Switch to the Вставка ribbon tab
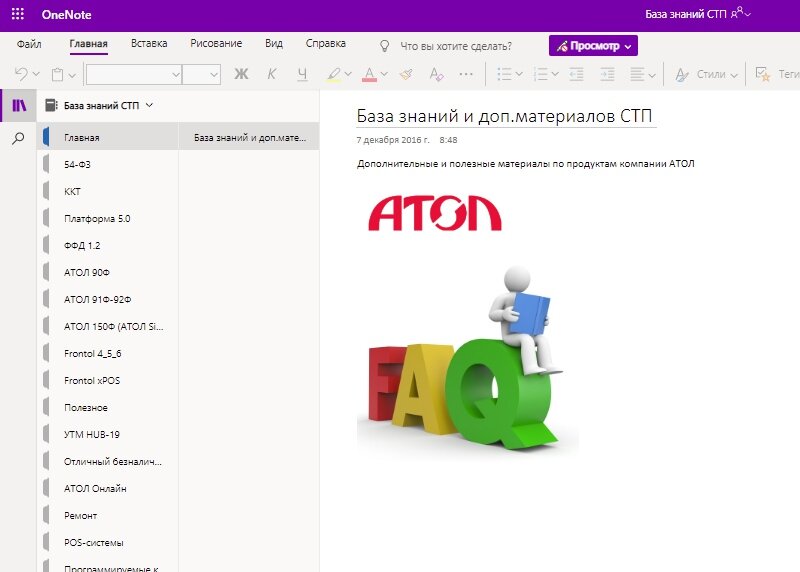800x572 pixels. coord(149,43)
